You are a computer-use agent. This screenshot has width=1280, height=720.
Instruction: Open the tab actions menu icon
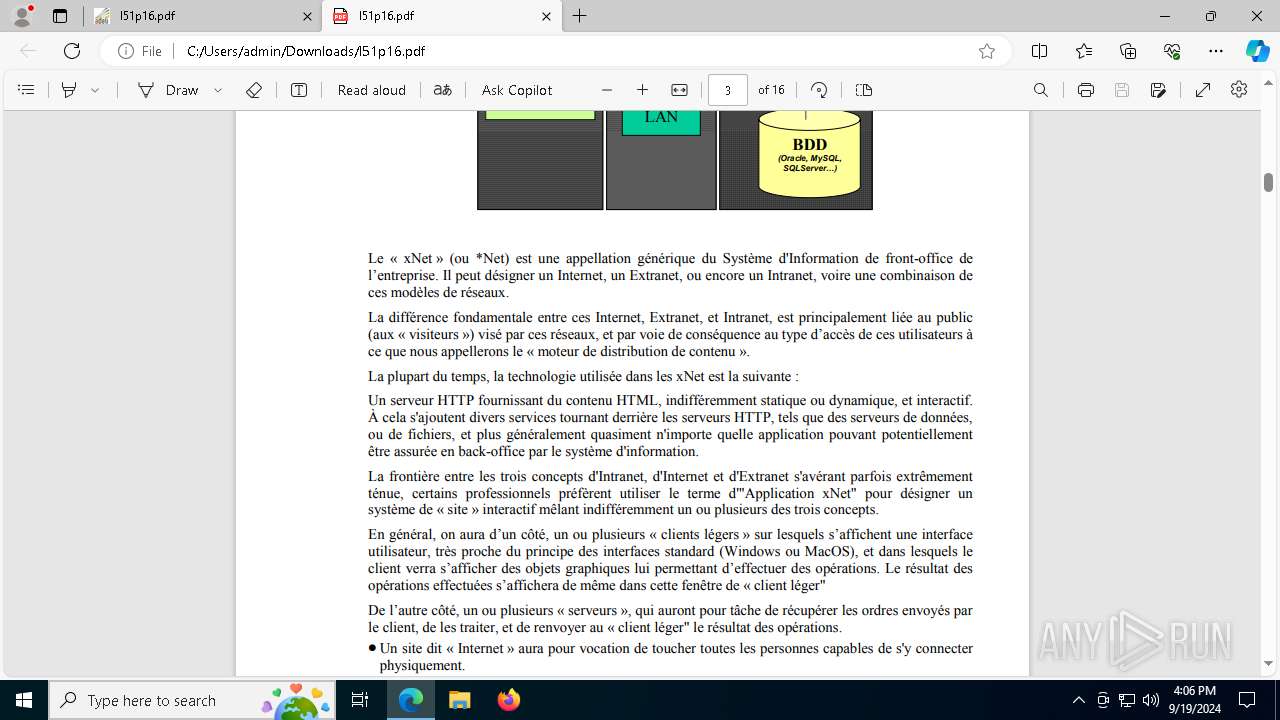pos(60,16)
